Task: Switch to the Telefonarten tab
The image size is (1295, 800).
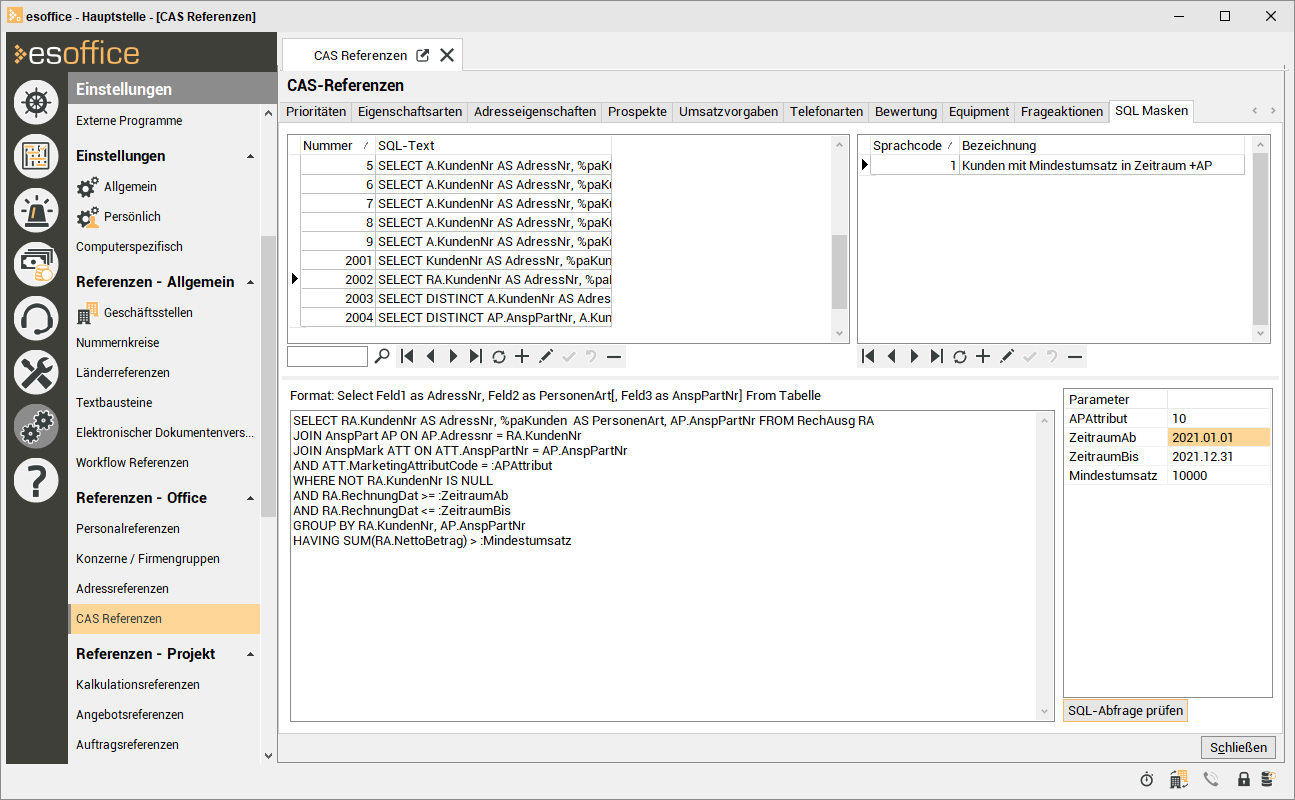Action: pos(827,112)
